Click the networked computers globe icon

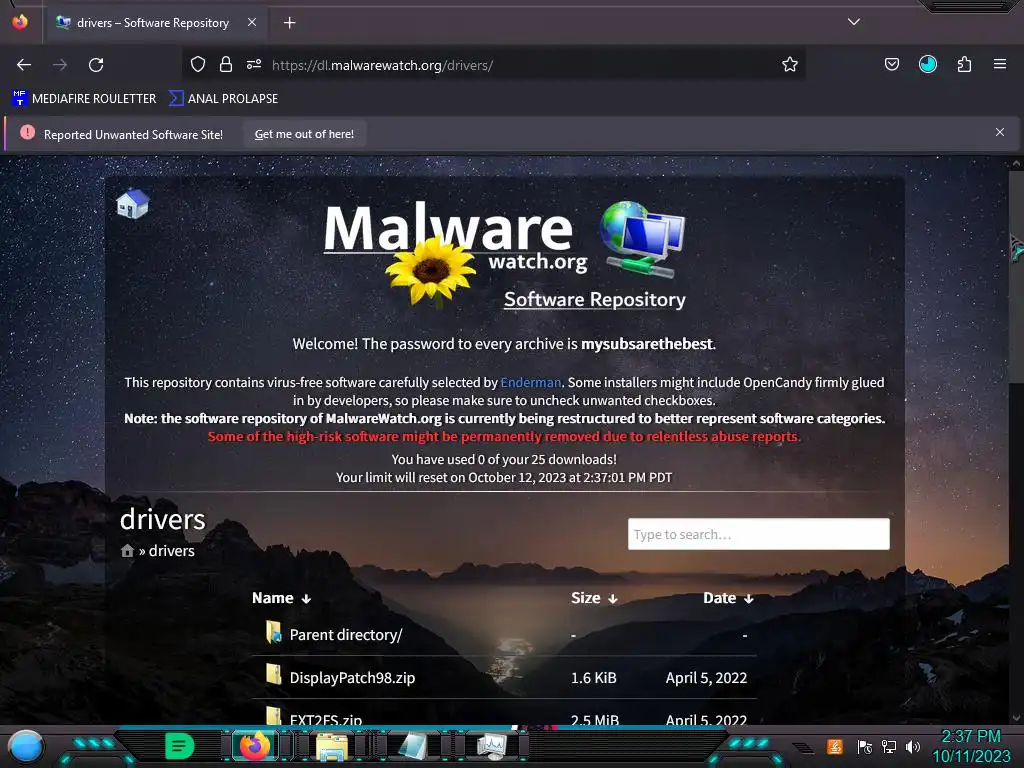(643, 238)
